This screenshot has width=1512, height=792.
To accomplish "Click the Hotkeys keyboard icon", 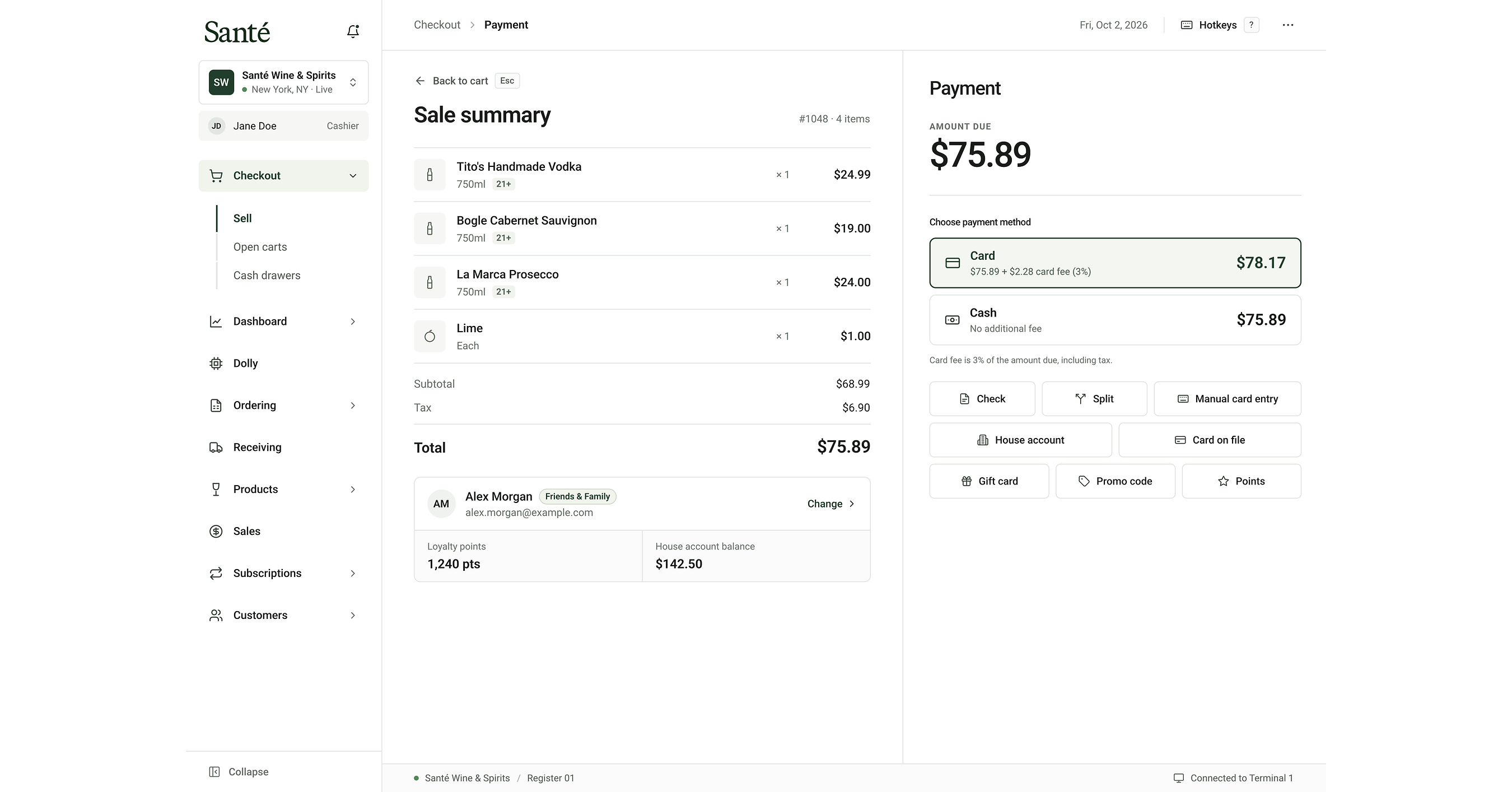I will point(1186,25).
